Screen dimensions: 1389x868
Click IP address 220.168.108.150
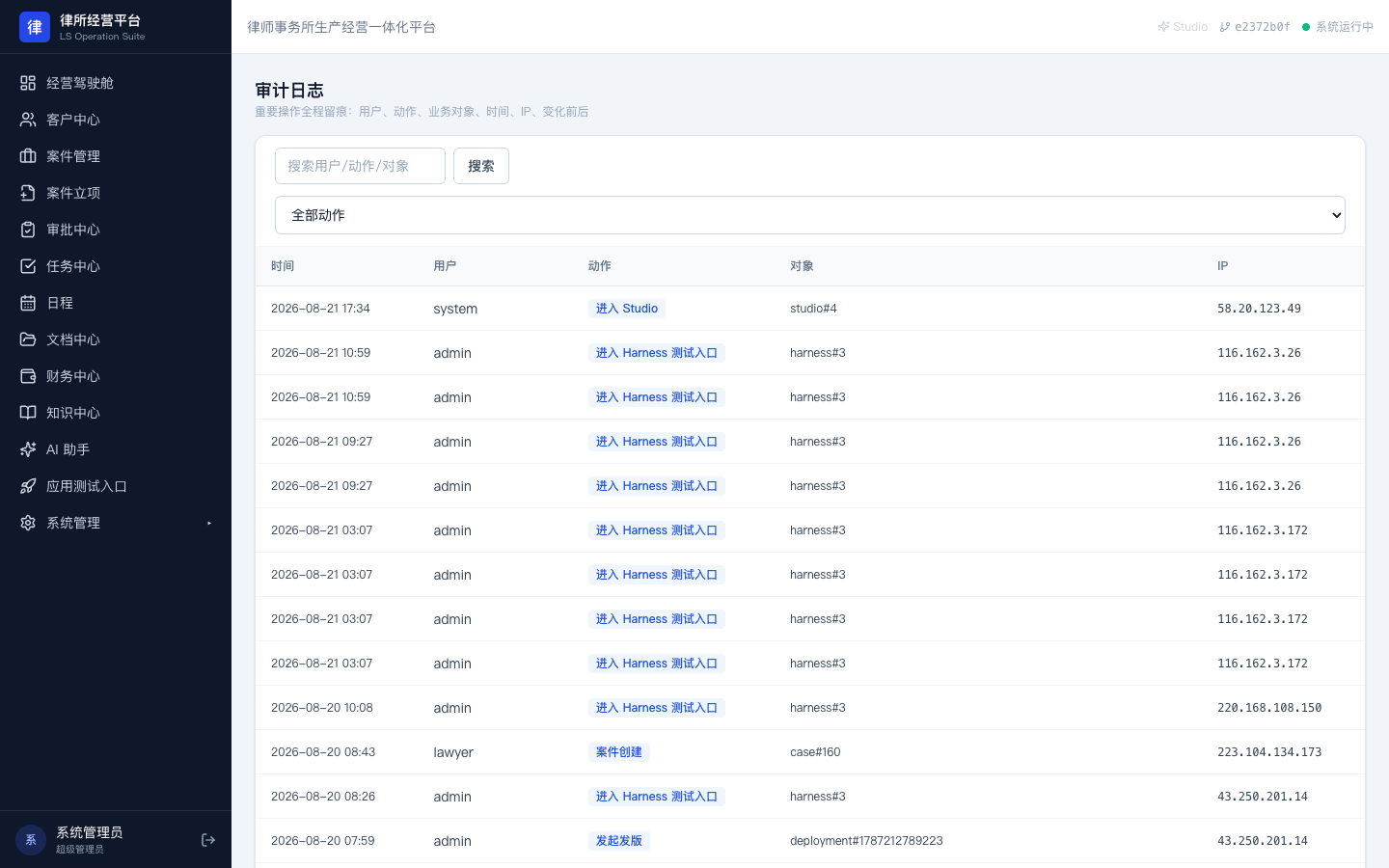pos(1269,708)
